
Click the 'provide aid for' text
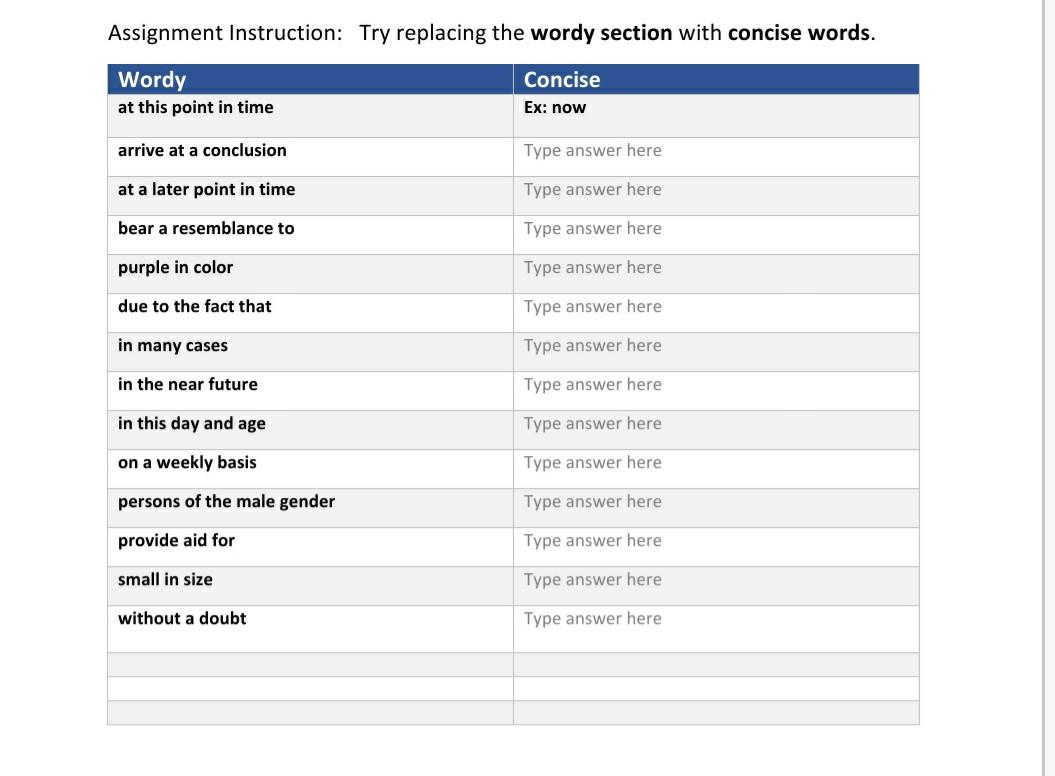click(176, 541)
